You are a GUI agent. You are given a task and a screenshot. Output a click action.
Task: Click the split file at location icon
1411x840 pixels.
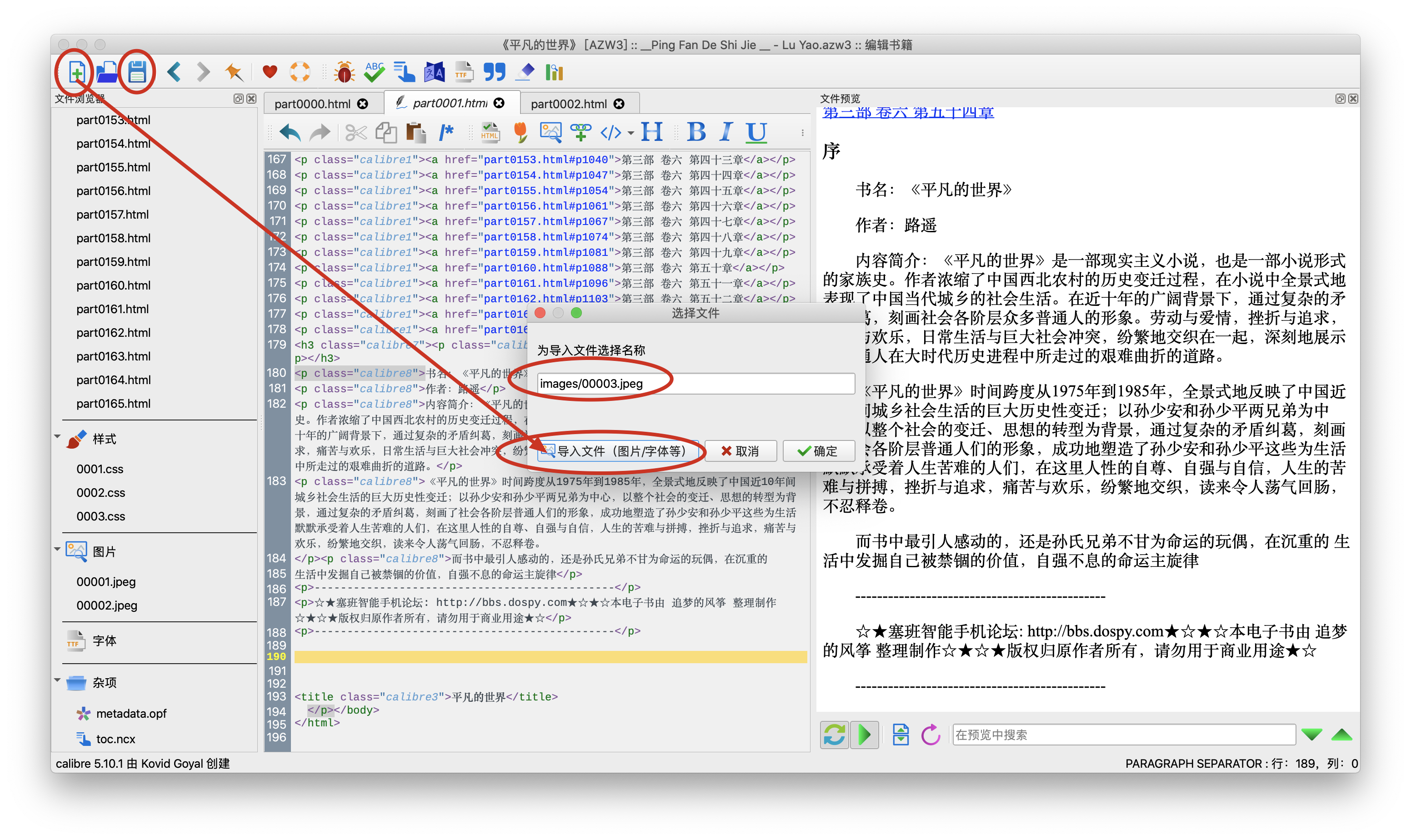901,735
